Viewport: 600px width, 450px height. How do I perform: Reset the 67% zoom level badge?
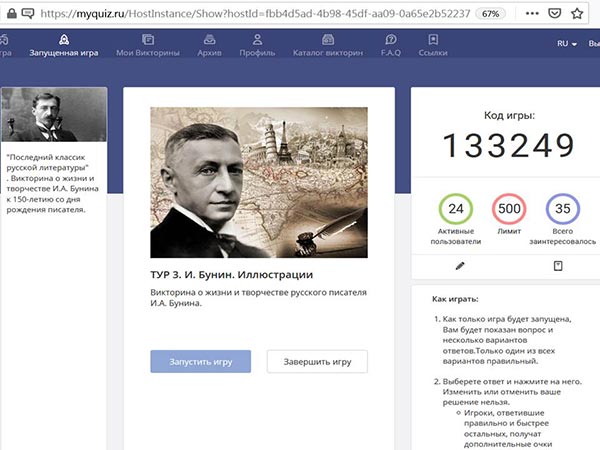(490, 14)
